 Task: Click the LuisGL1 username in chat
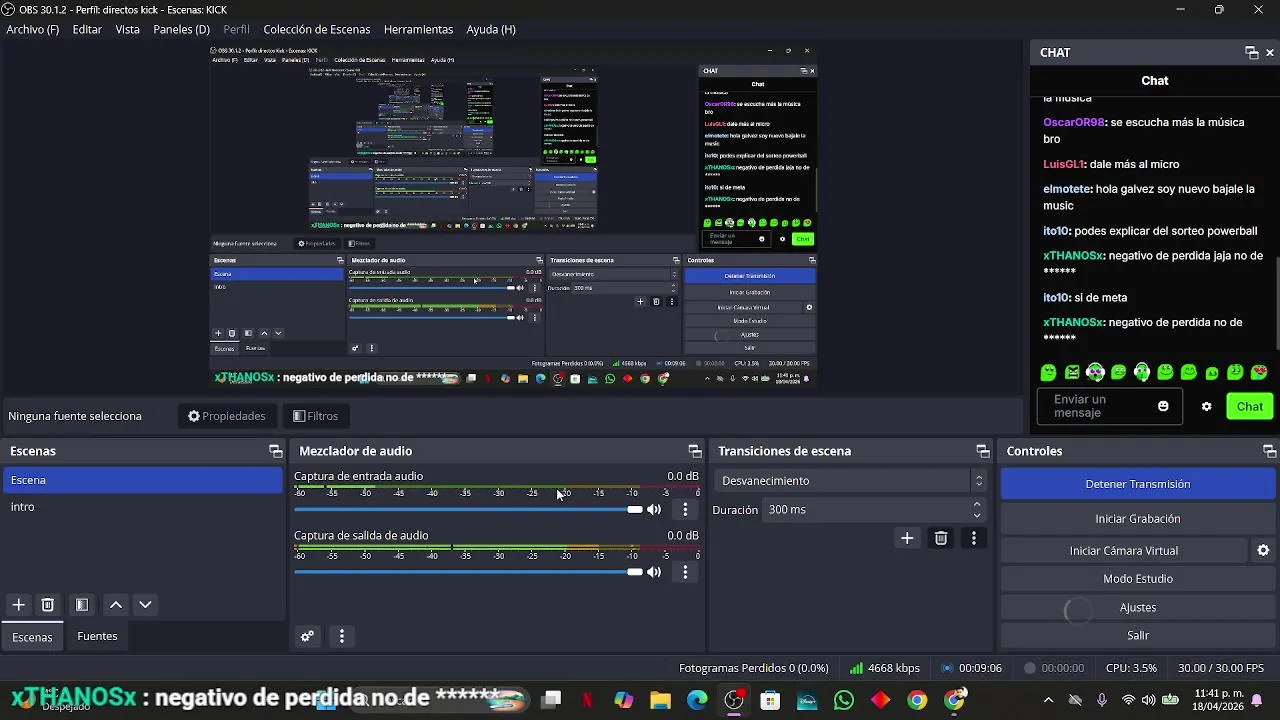[x=1063, y=164]
